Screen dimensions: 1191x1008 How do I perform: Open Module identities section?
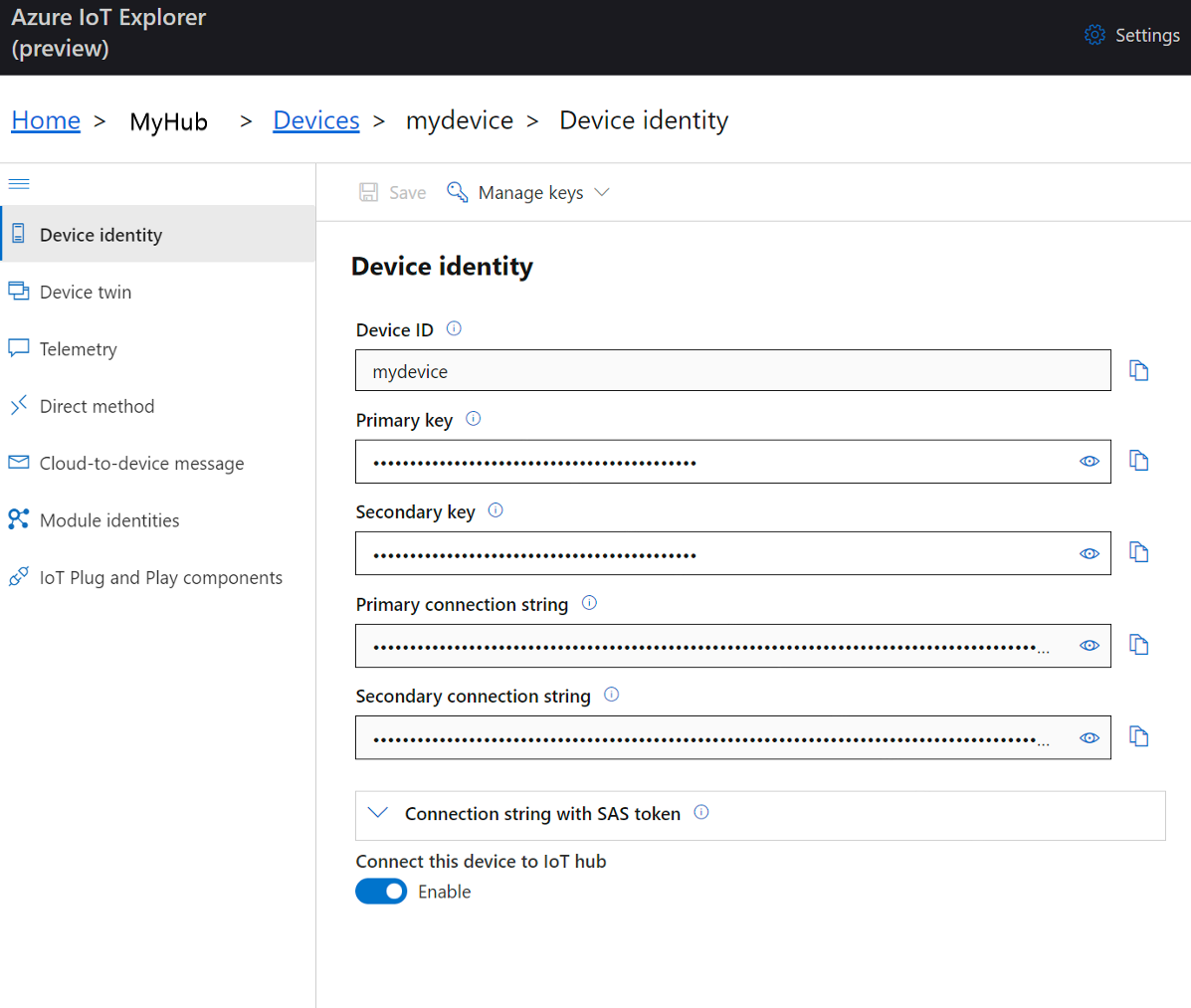(109, 519)
